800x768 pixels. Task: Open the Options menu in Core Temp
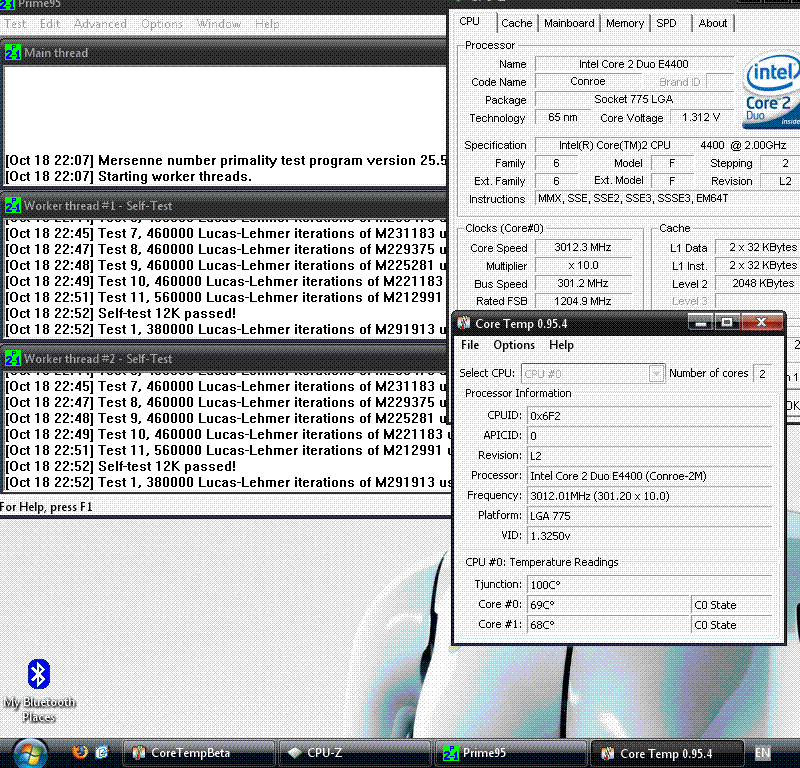pos(514,345)
